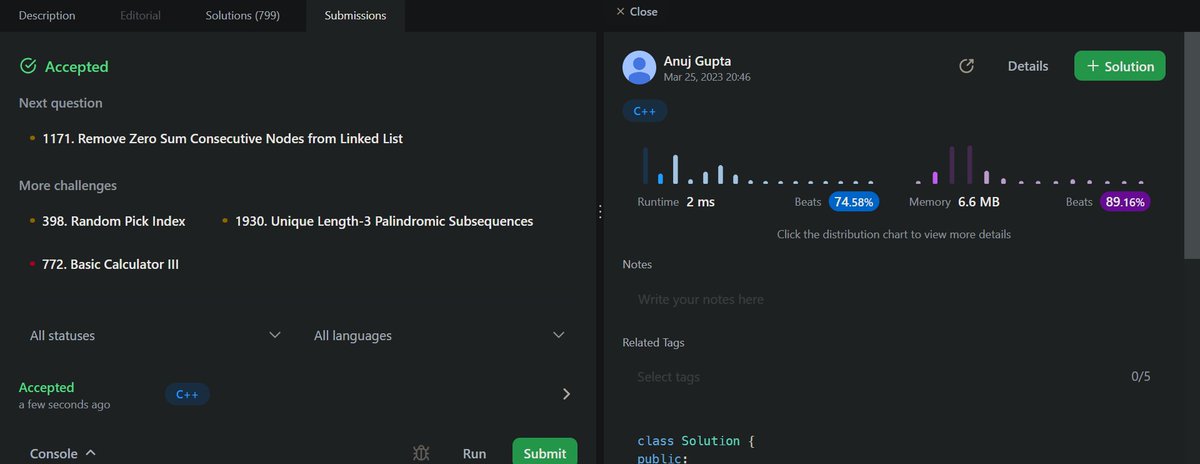The width and height of the screenshot is (1200, 464).
Task: Open the Solutions (799) tab
Action: coord(243,15)
